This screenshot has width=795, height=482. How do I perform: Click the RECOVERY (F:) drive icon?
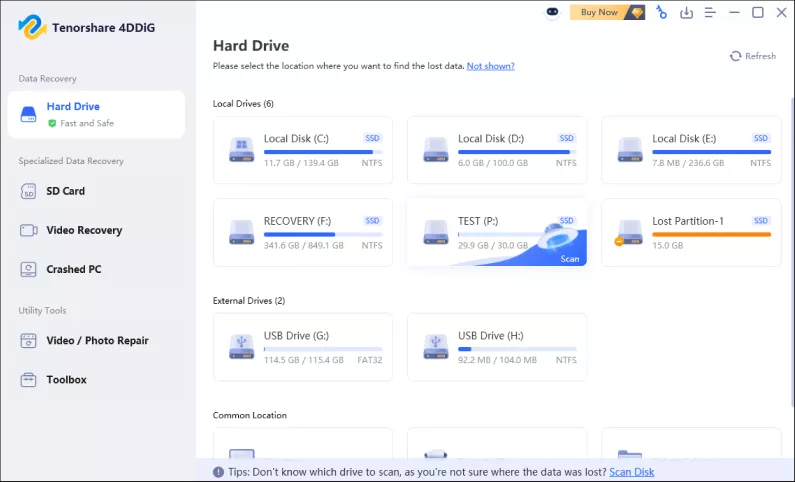[241, 233]
